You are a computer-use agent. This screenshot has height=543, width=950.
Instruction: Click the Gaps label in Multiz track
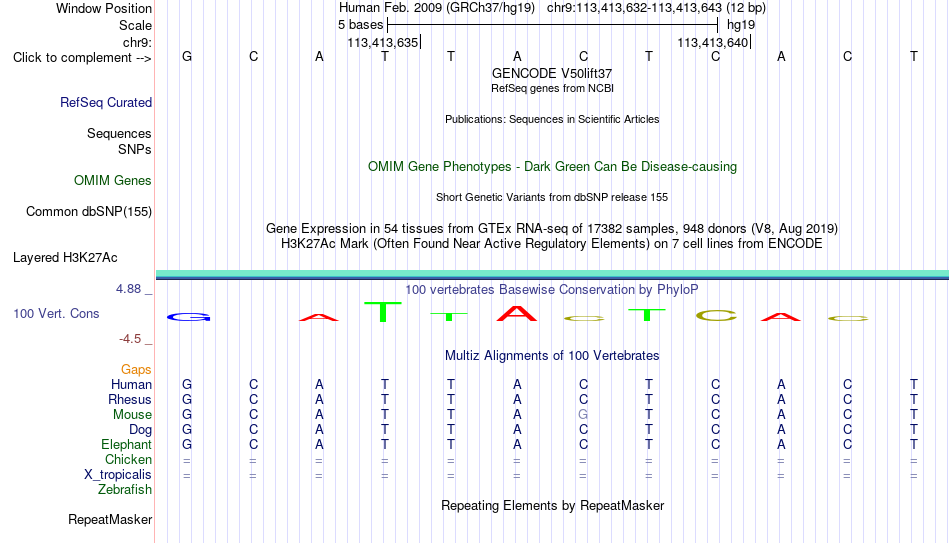coord(136,370)
